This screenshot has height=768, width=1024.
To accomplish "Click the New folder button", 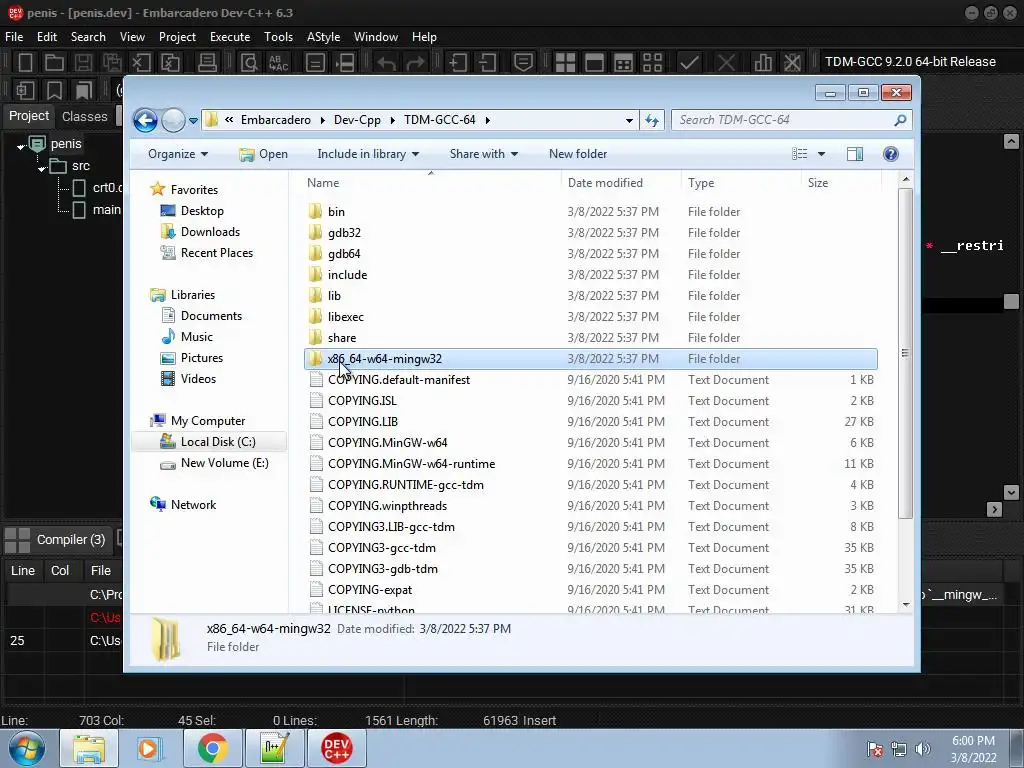I will (x=578, y=154).
